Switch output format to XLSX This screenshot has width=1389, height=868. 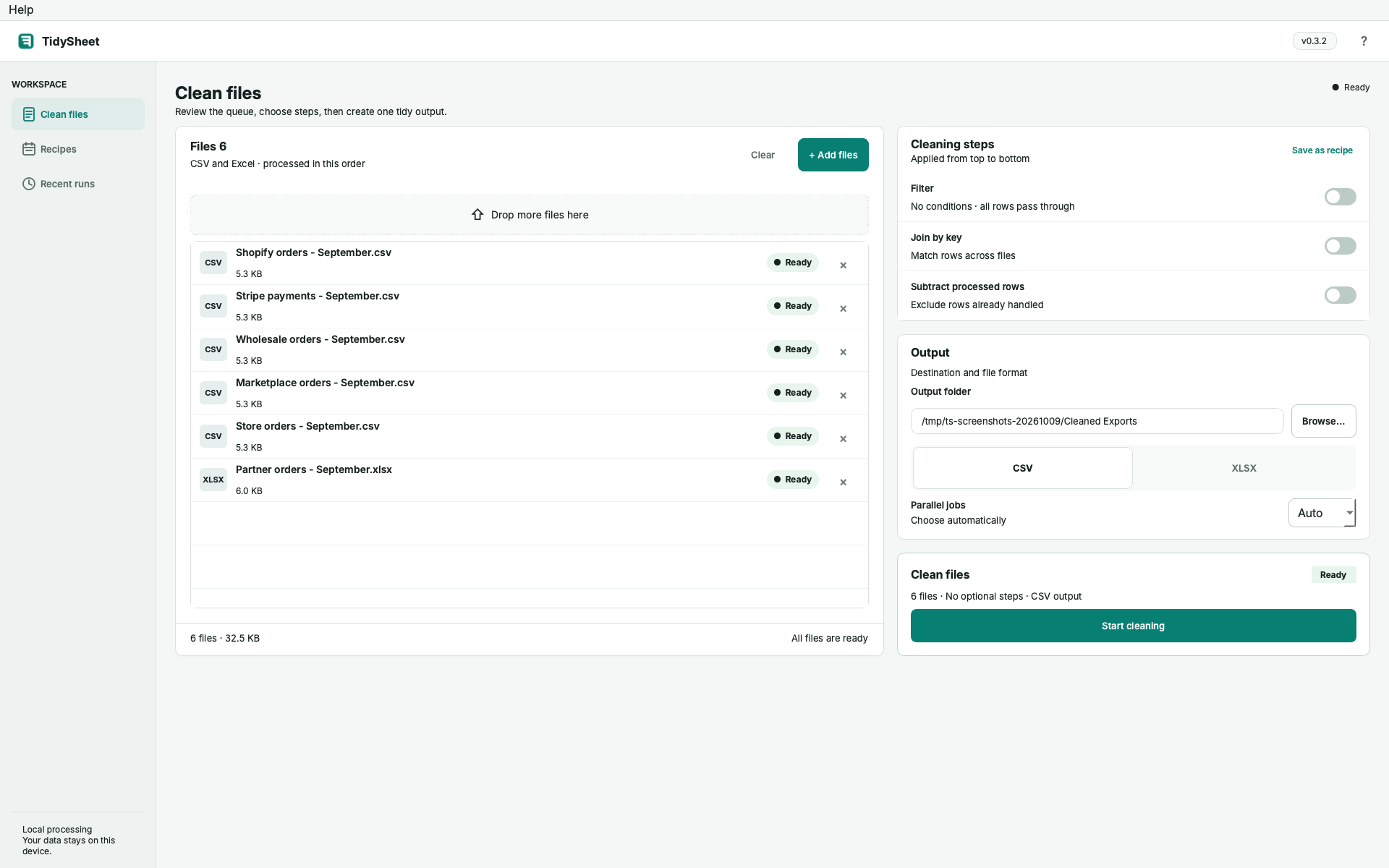(x=1244, y=468)
